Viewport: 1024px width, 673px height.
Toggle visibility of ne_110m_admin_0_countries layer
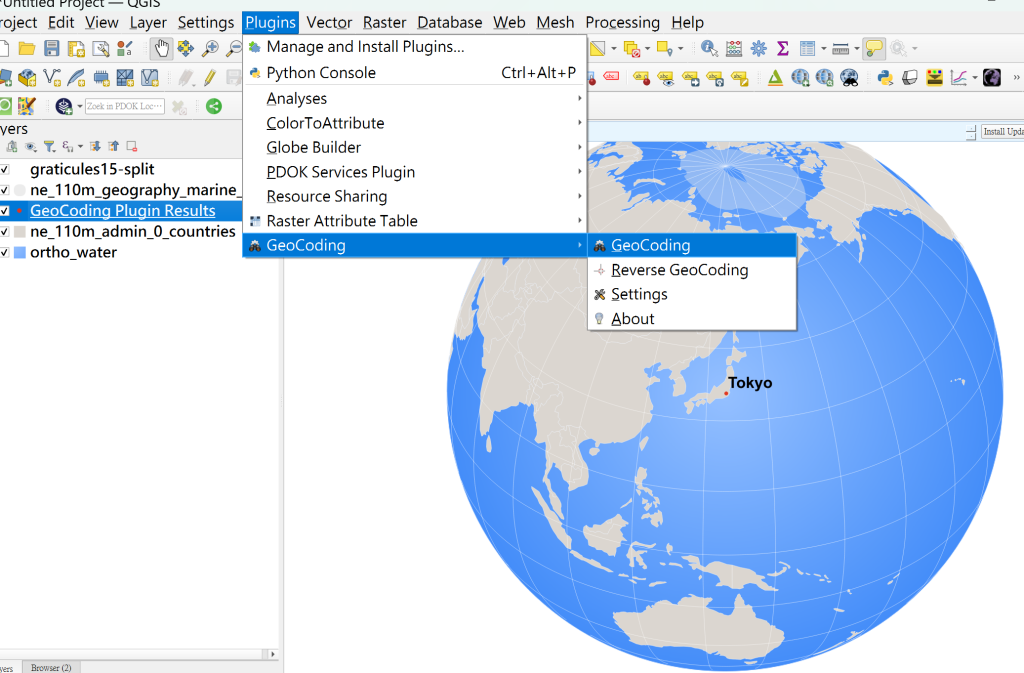point(5,232)
